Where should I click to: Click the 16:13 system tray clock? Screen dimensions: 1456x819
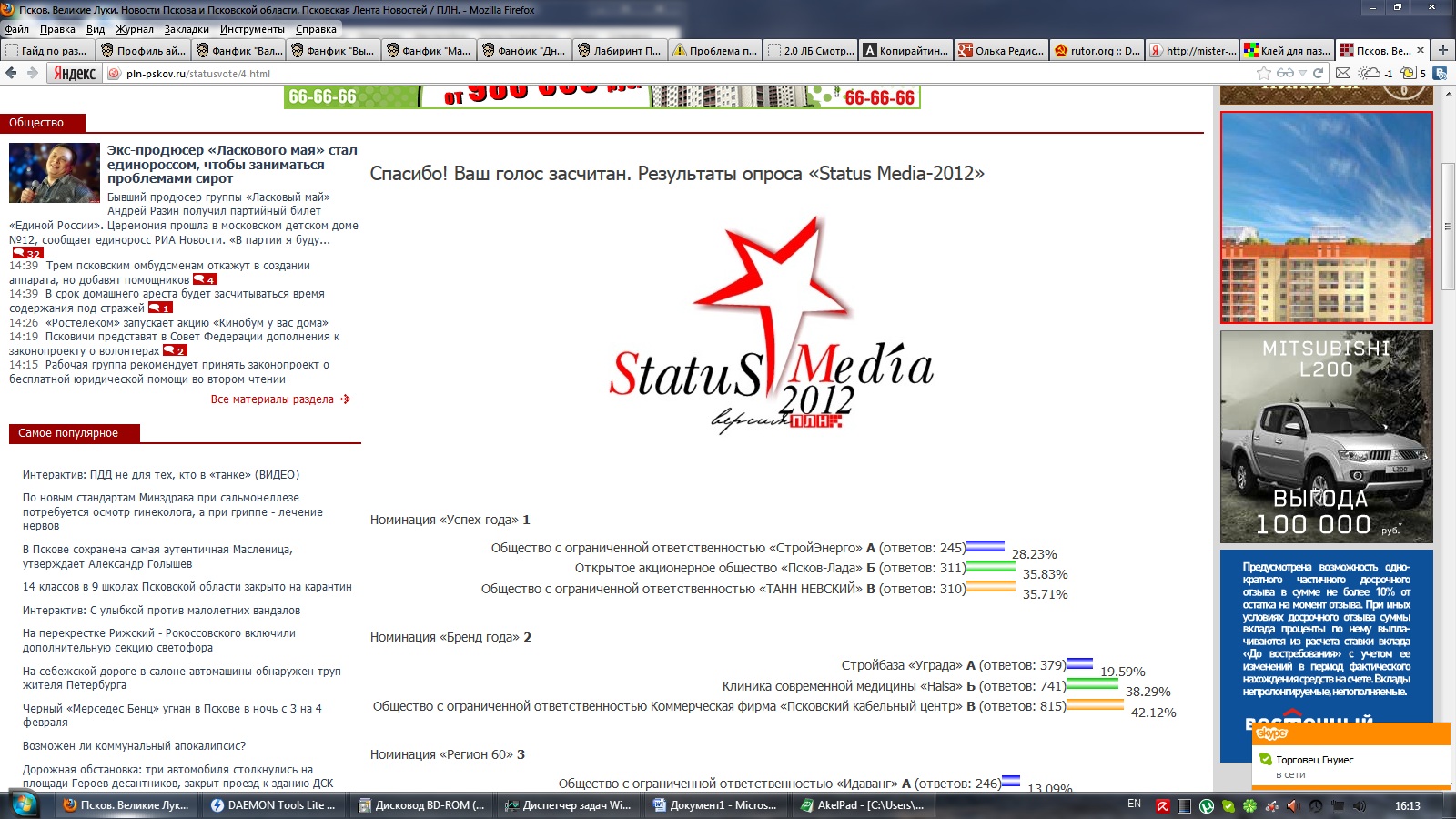coord(1408,805)
